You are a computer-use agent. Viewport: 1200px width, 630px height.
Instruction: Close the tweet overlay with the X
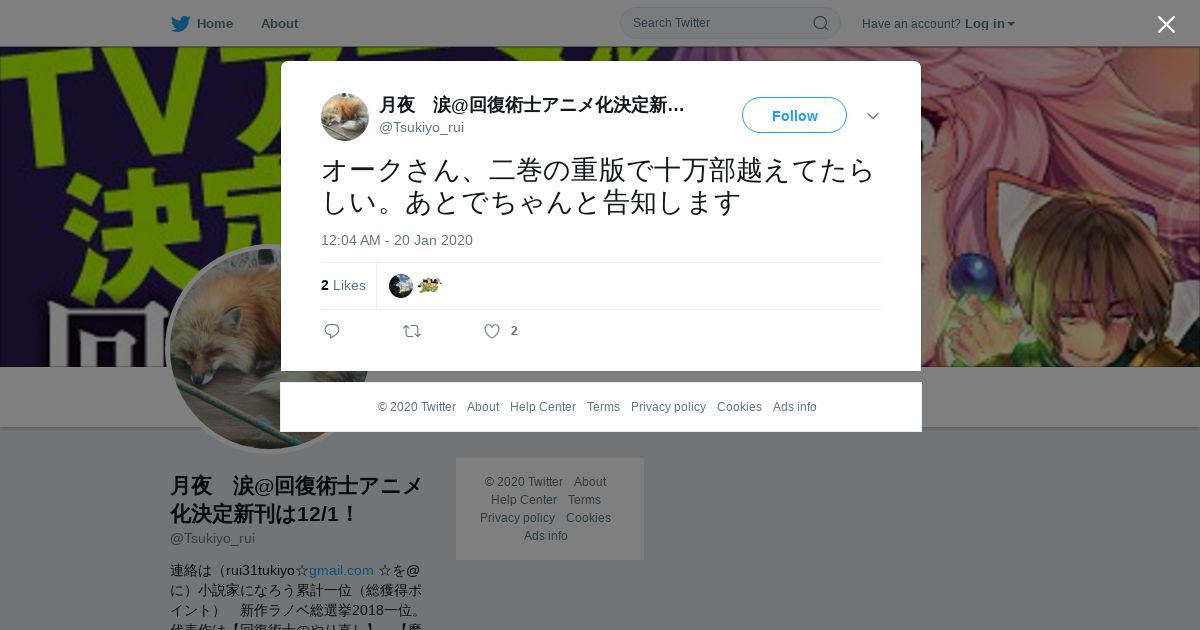coord(1166,24)
